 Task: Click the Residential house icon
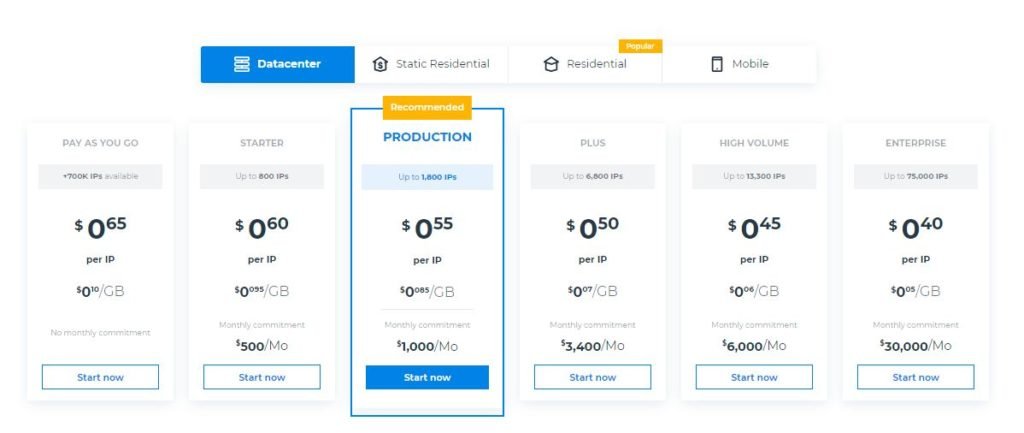(x=551, y=64)
